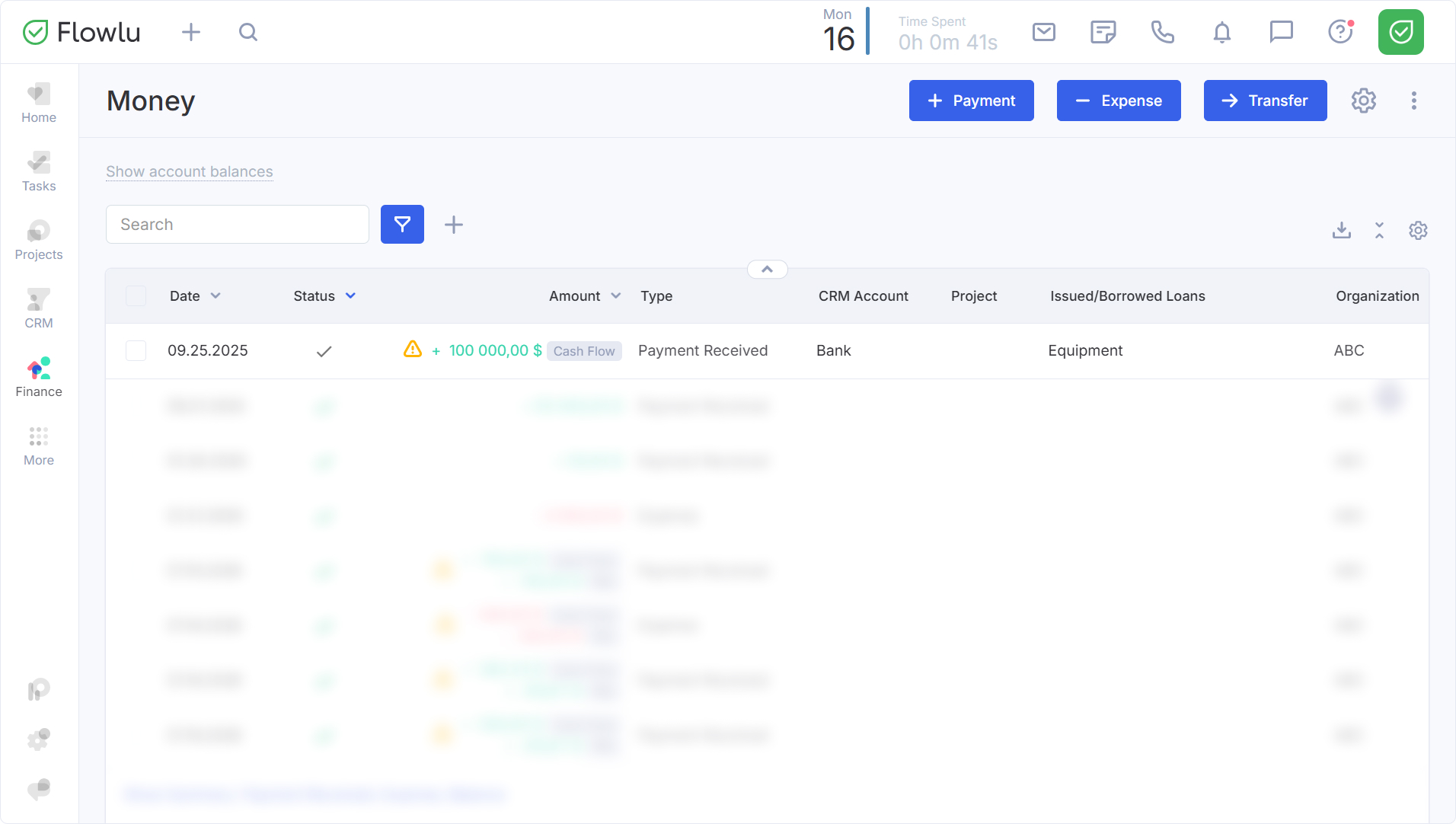Check the 09.25.2025 row checkbox

pos(136,350)
